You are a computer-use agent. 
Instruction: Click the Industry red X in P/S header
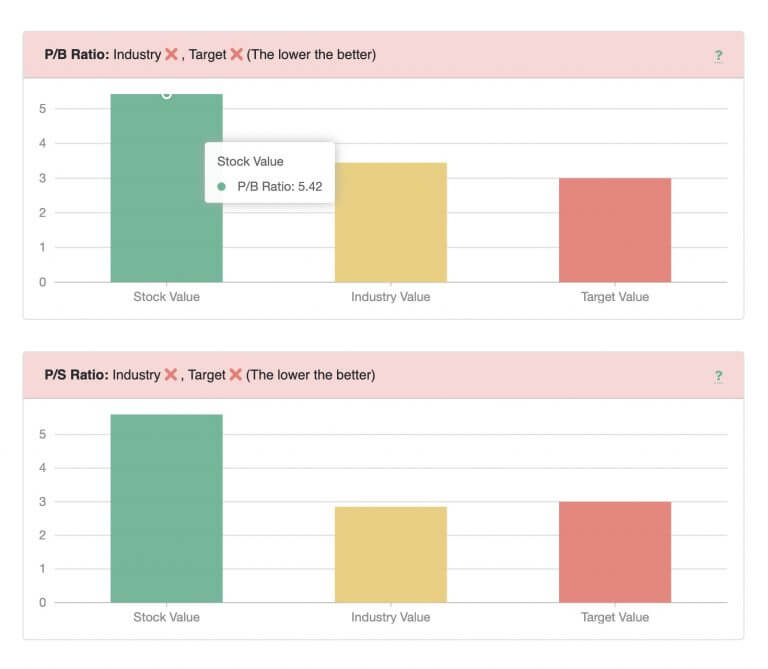point(170,375)
